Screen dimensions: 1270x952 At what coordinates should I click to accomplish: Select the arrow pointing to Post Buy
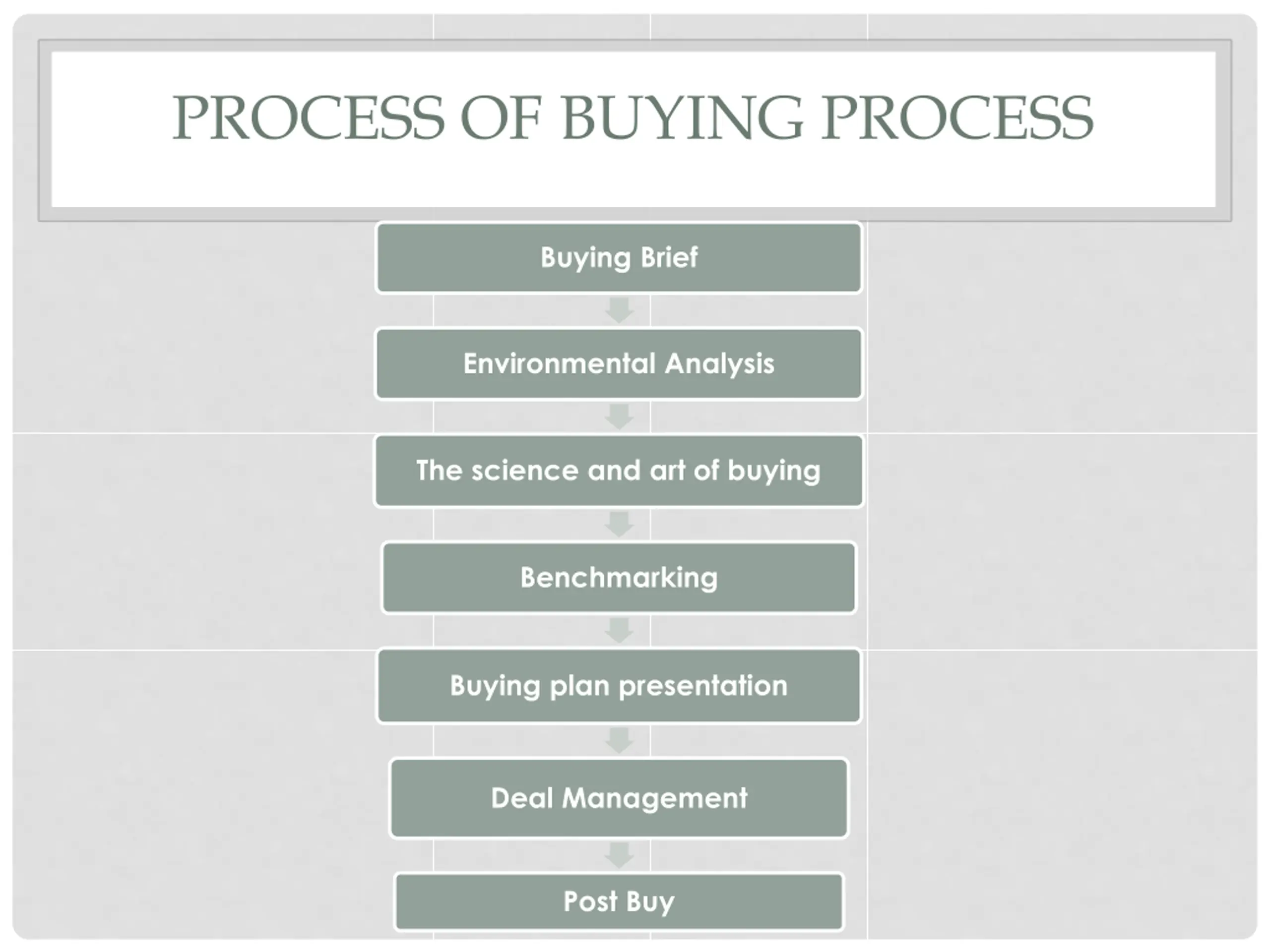pos(619,855)
